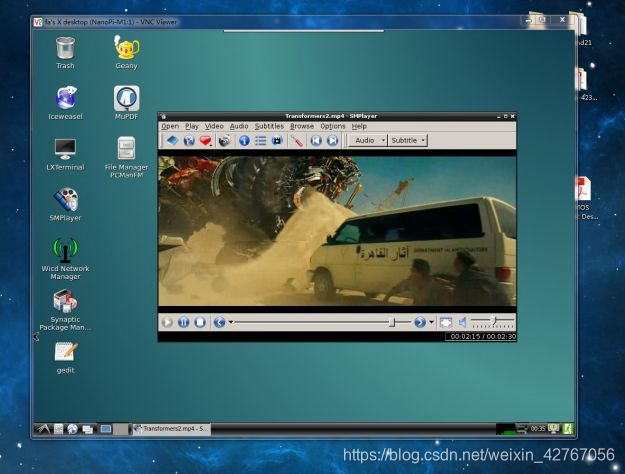Take a screenshot with the camera icon
625x474 pixels.
224,140
